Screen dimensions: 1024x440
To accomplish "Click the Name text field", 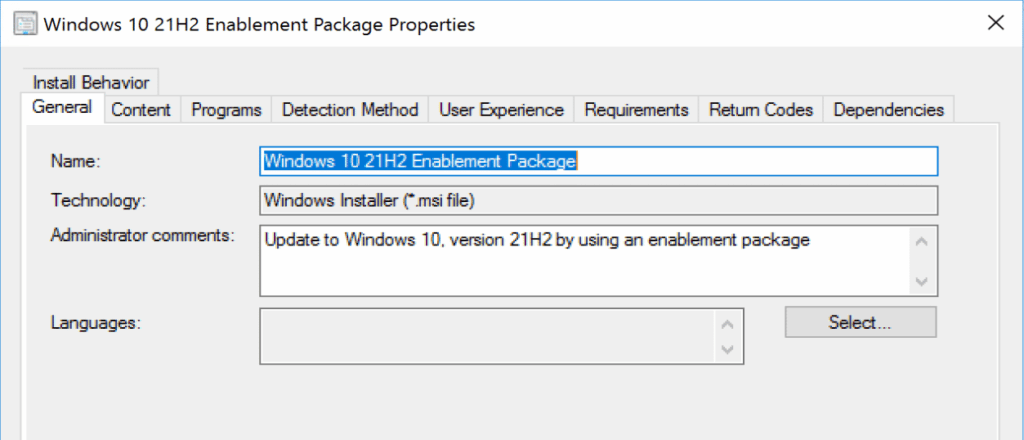I will pos(598,161).
